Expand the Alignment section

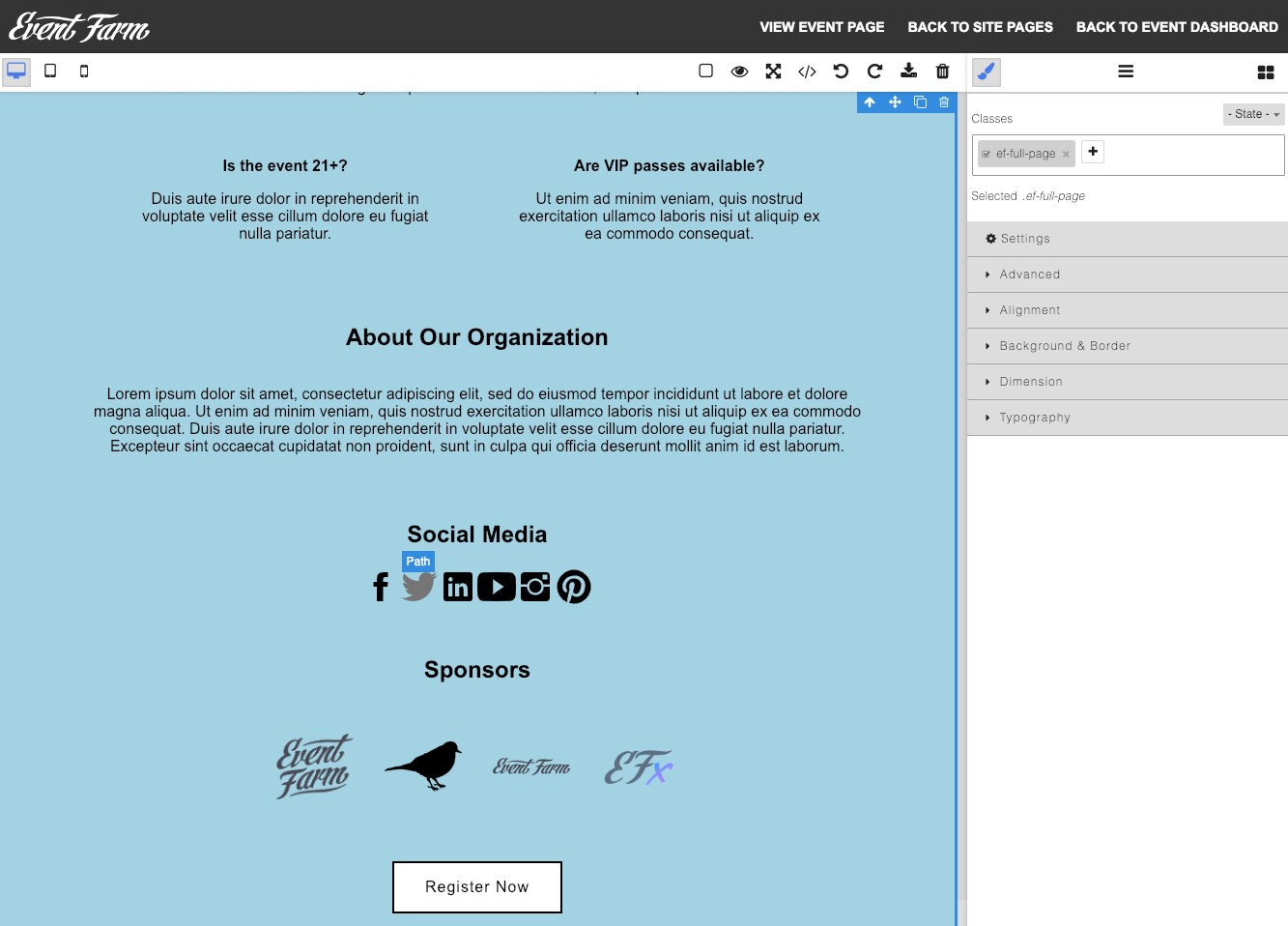click(1128, 310)
